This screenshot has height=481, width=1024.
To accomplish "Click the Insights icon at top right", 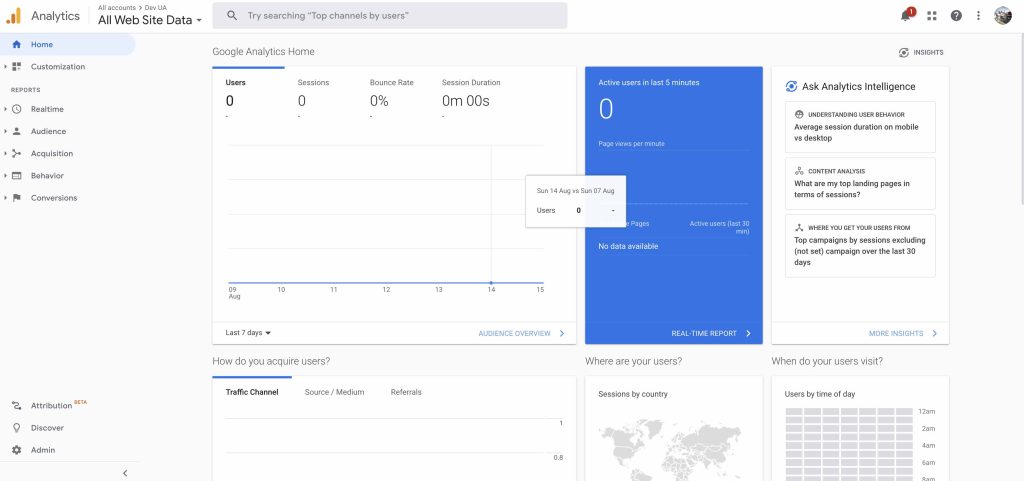I will (x=904, y=53).
